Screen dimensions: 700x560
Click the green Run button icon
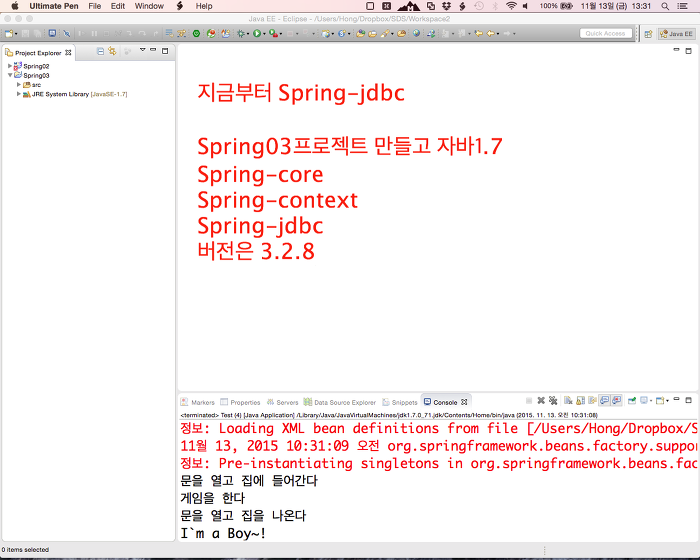pos(257,33)
